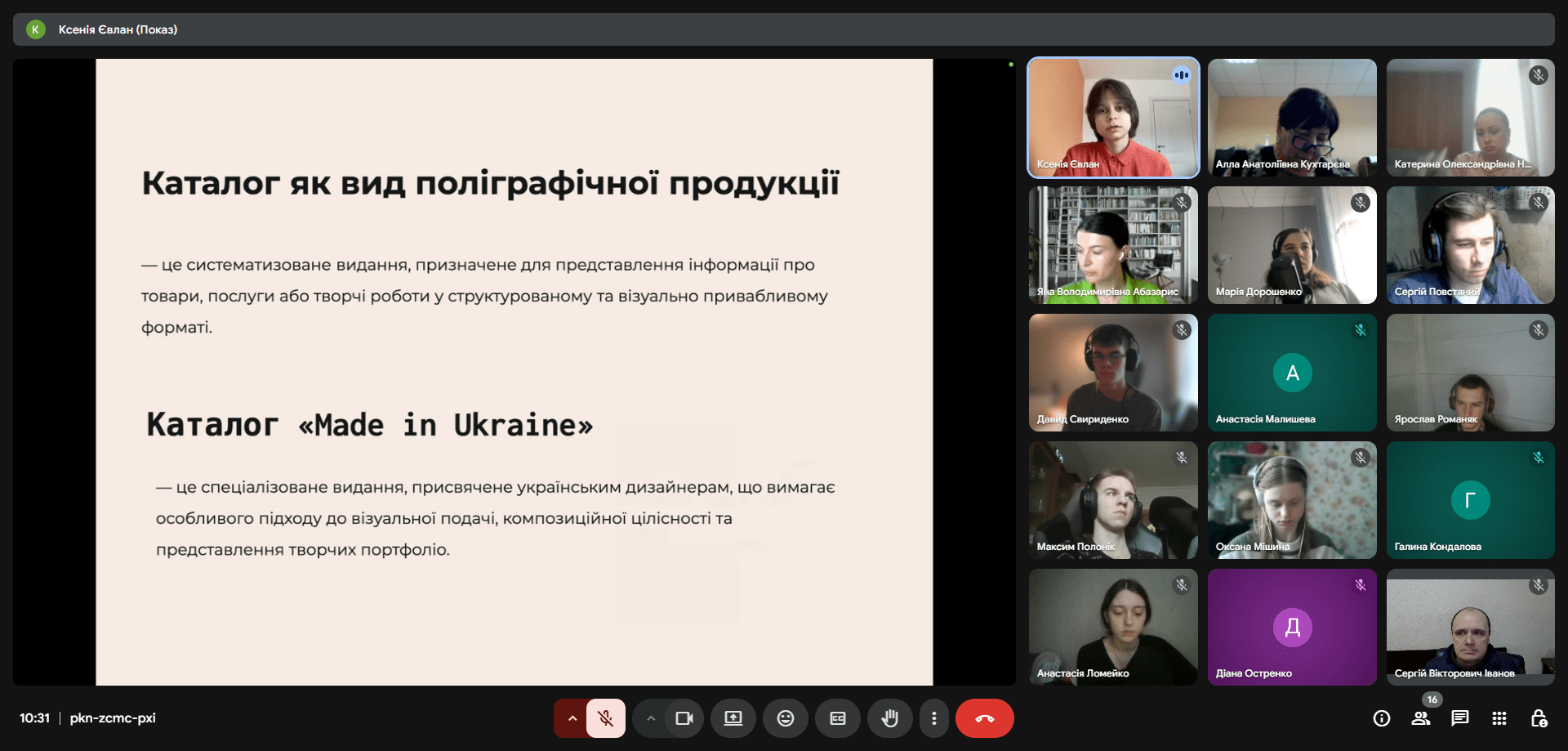Open the activities grid icon
The image size is (1568, 751).
coord(1499,718)
